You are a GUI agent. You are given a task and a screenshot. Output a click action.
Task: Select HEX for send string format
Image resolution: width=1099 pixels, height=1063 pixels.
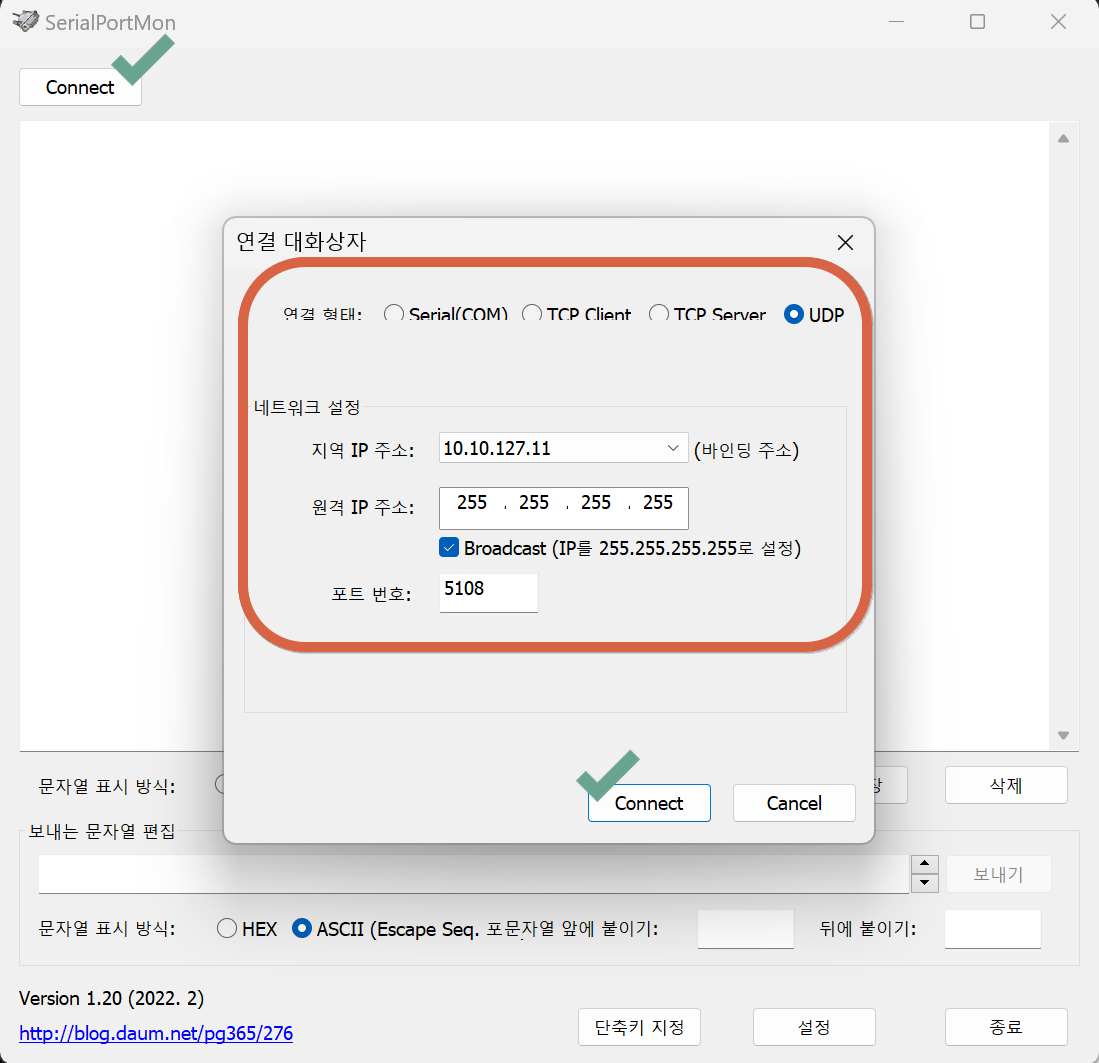pyautogui.click(x=227, y=929)
